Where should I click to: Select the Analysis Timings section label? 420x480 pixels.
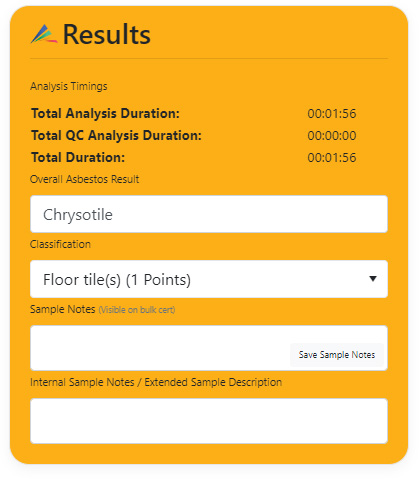pos(69,86)
